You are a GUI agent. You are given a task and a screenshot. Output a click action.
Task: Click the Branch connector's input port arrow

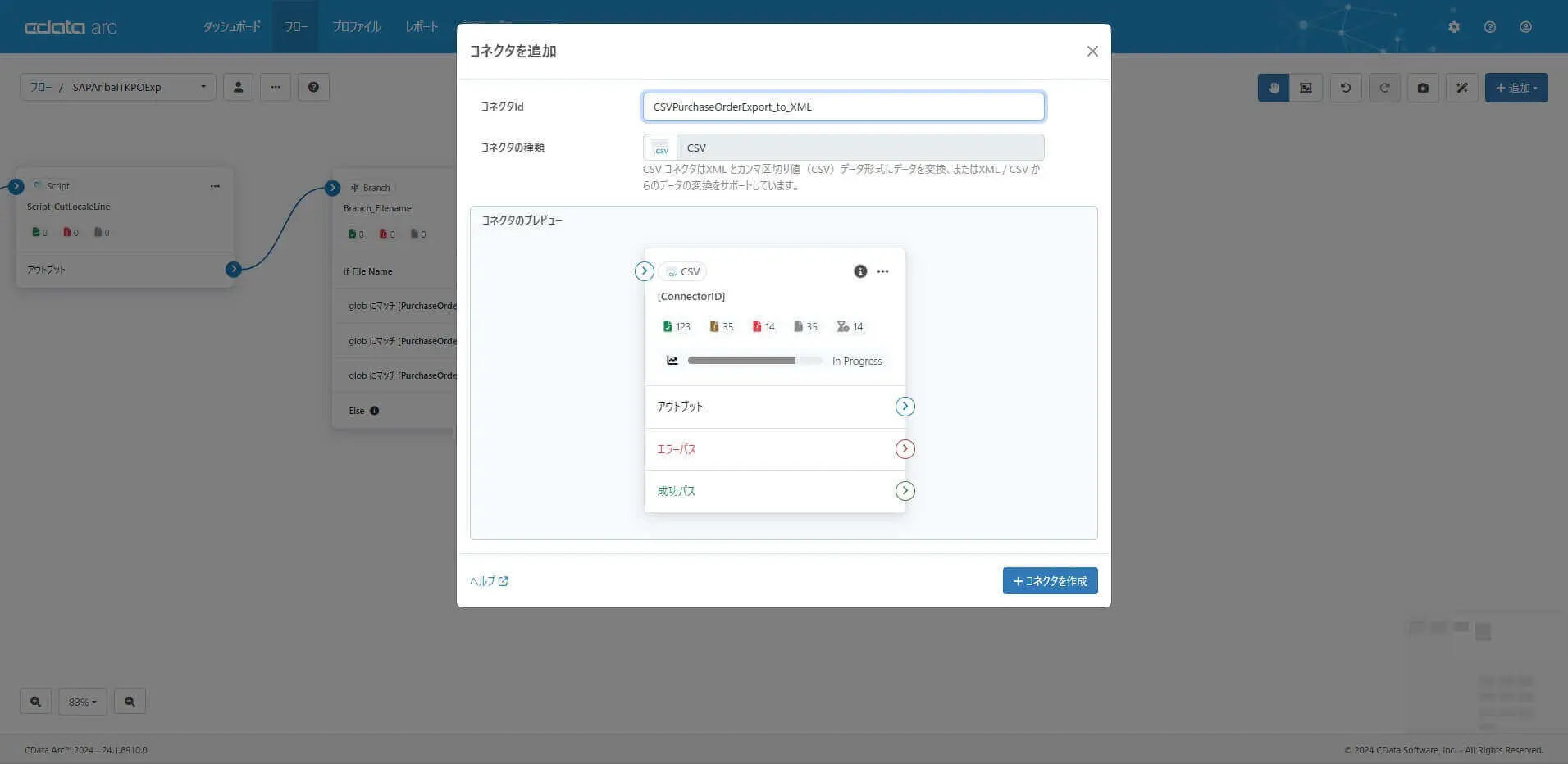[x=332, y=188]
